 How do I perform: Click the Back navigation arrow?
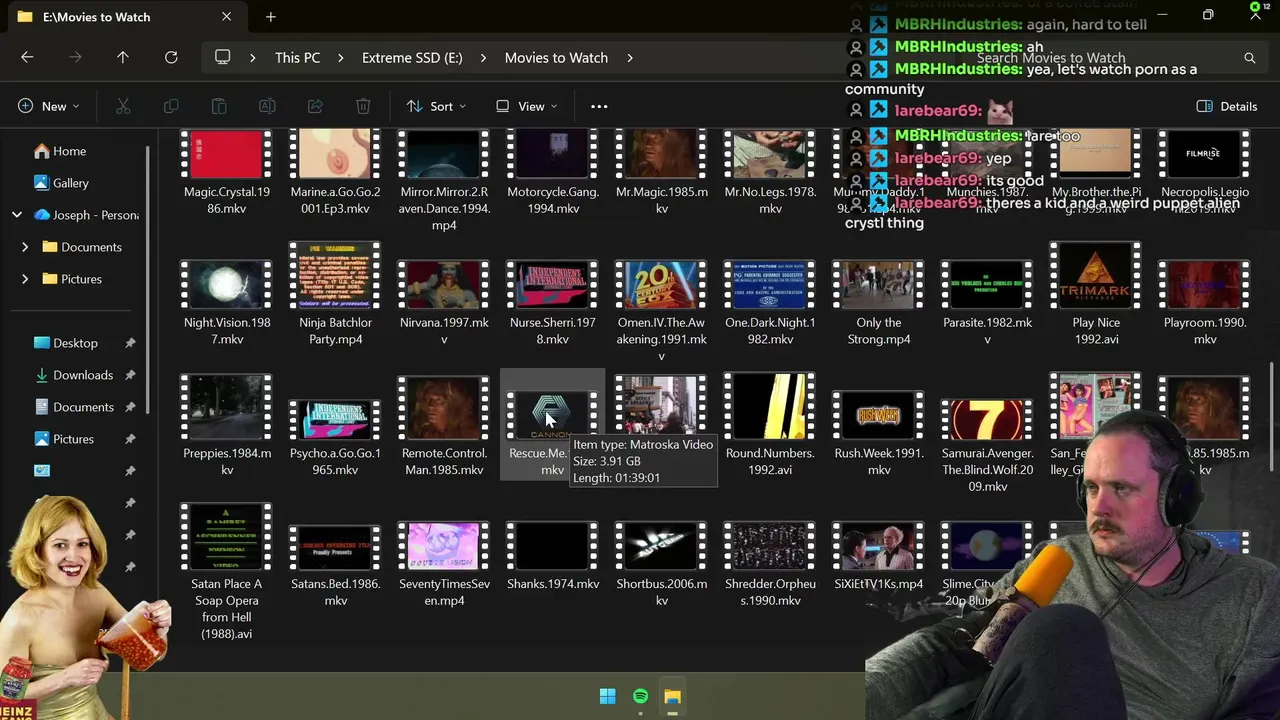click(27, 57)
